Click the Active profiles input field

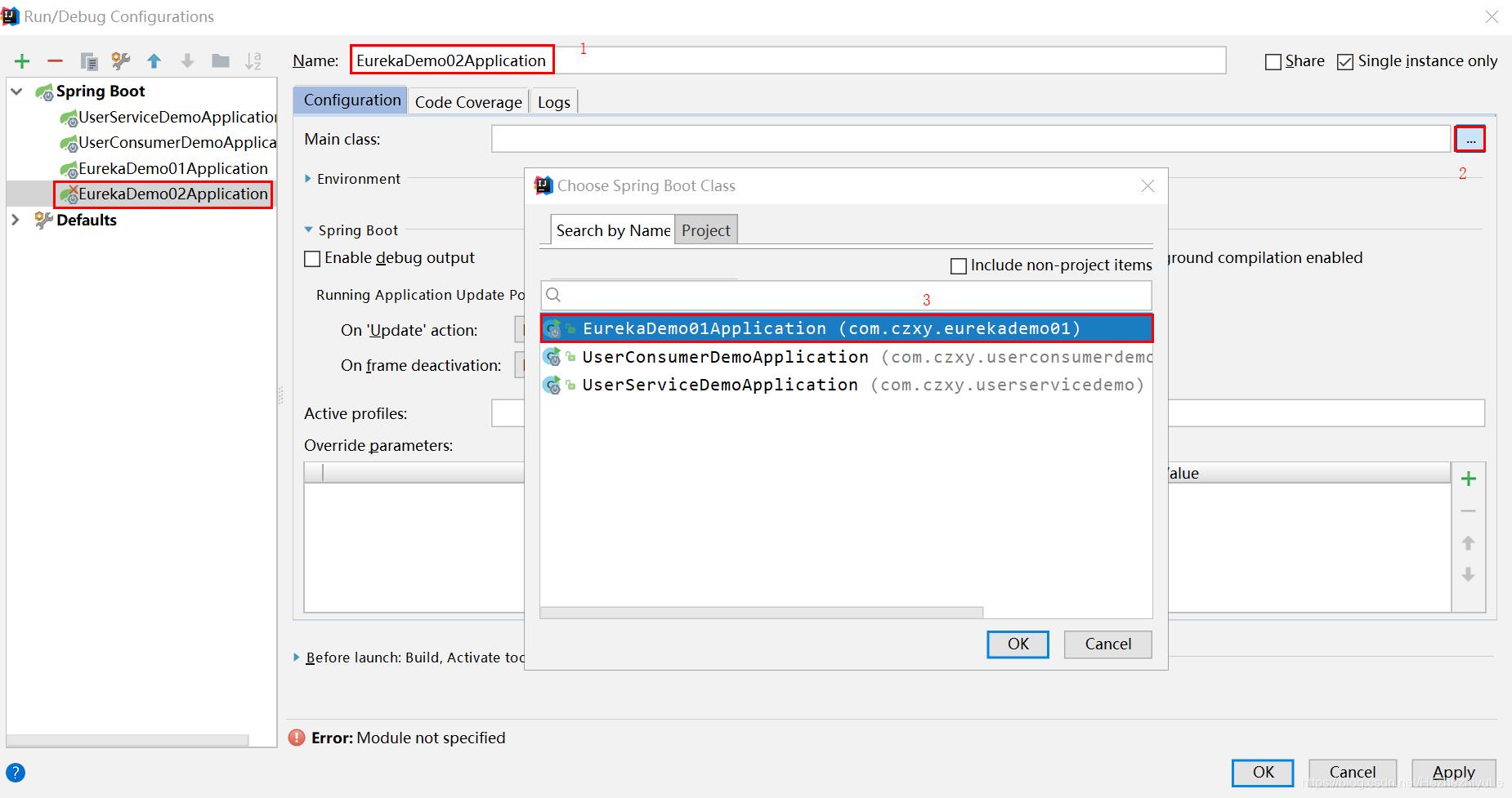[x=987, y=413]
